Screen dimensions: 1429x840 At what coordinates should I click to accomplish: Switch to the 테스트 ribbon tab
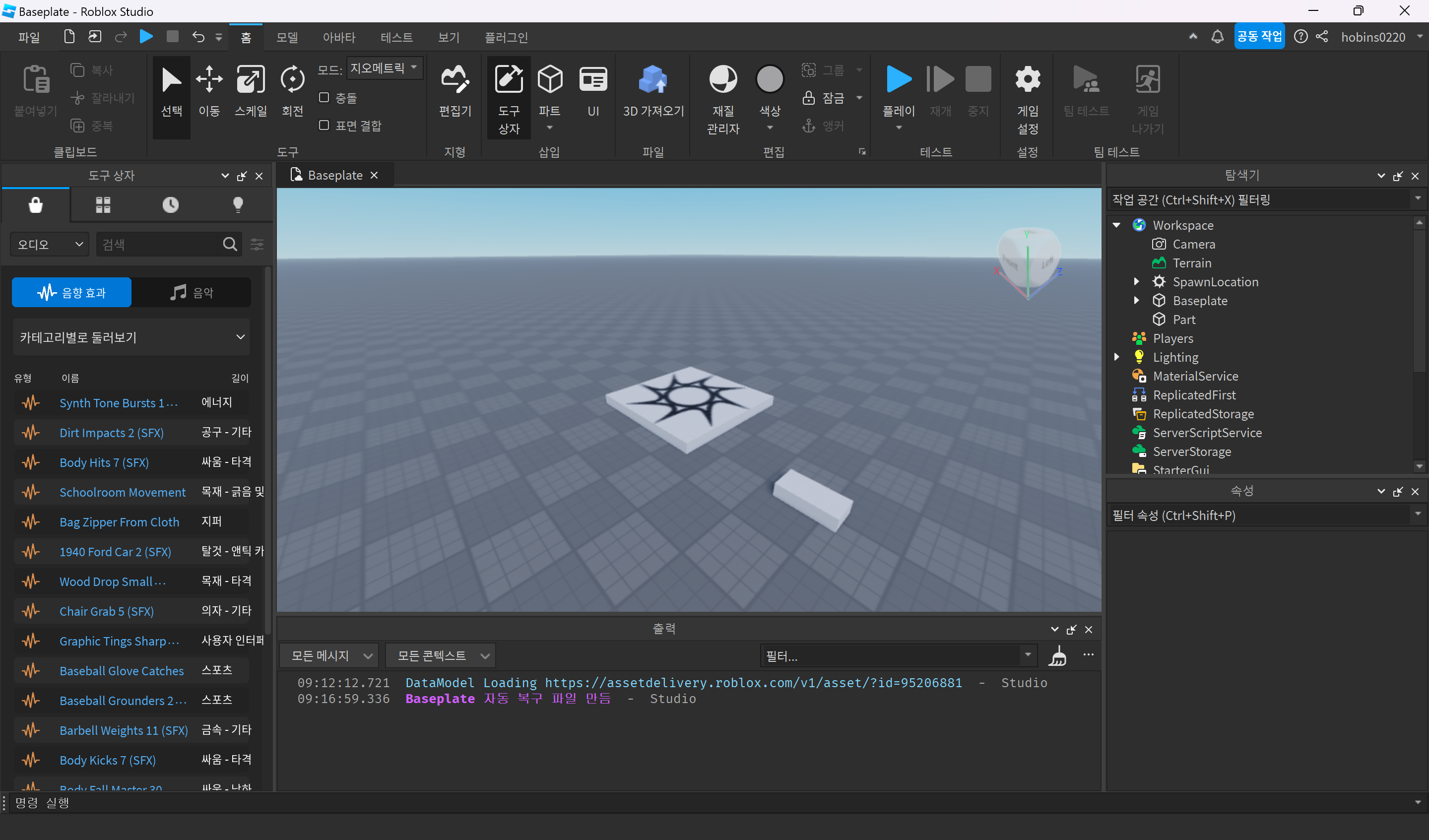pos(396,37)
